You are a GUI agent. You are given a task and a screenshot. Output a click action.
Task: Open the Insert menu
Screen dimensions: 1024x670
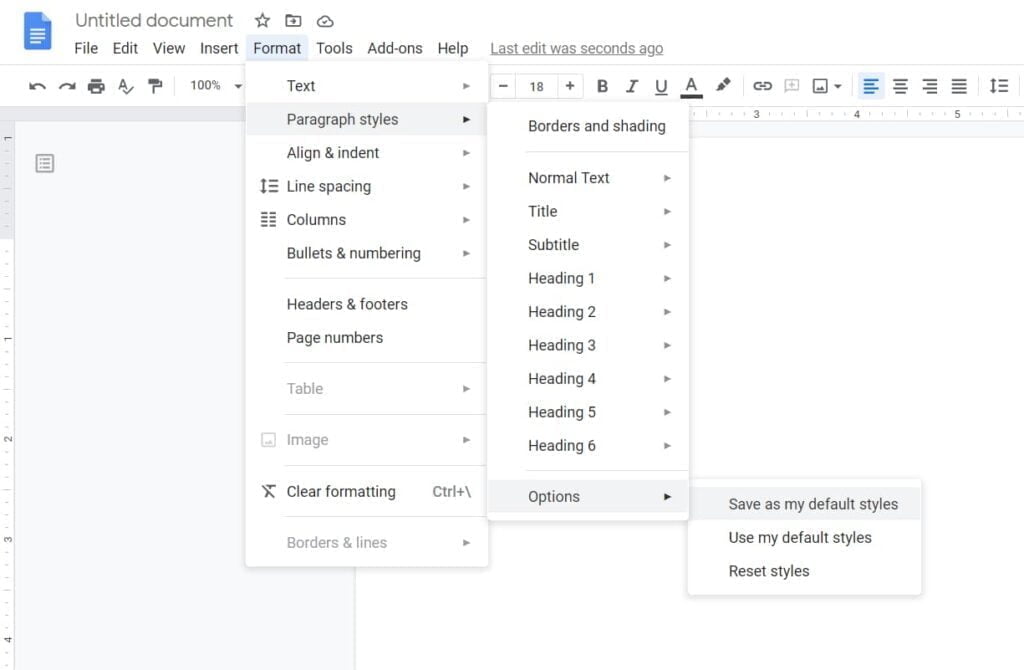click(219, 48)
